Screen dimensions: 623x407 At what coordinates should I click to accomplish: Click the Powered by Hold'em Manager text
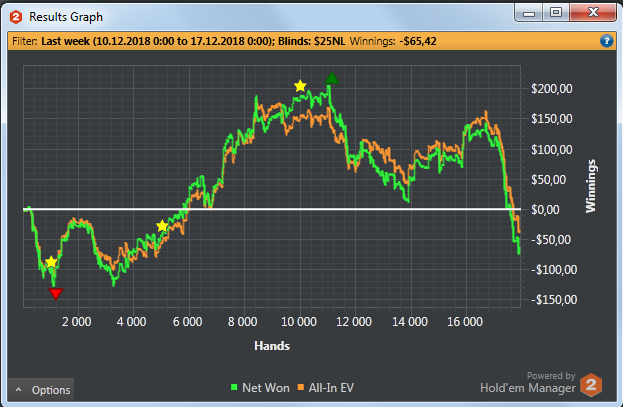pos(528,382)
